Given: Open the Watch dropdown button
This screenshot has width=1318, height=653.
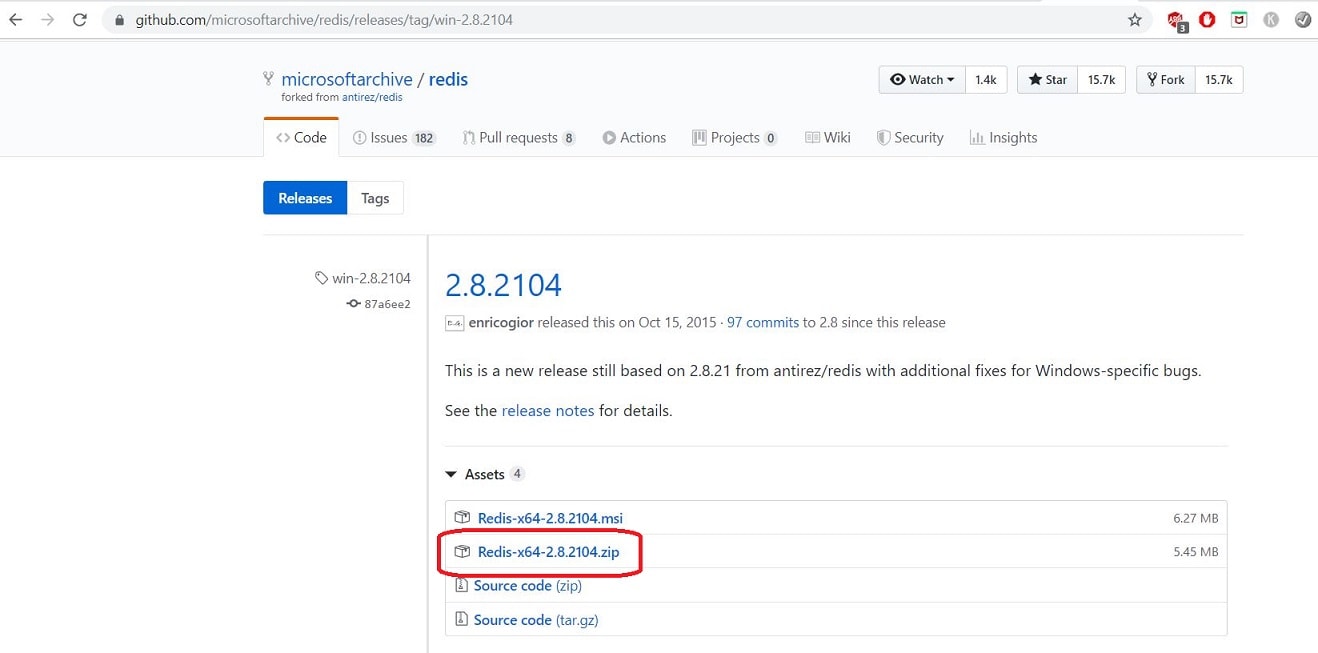Looking at the screenshot, I should click(921, 80).
